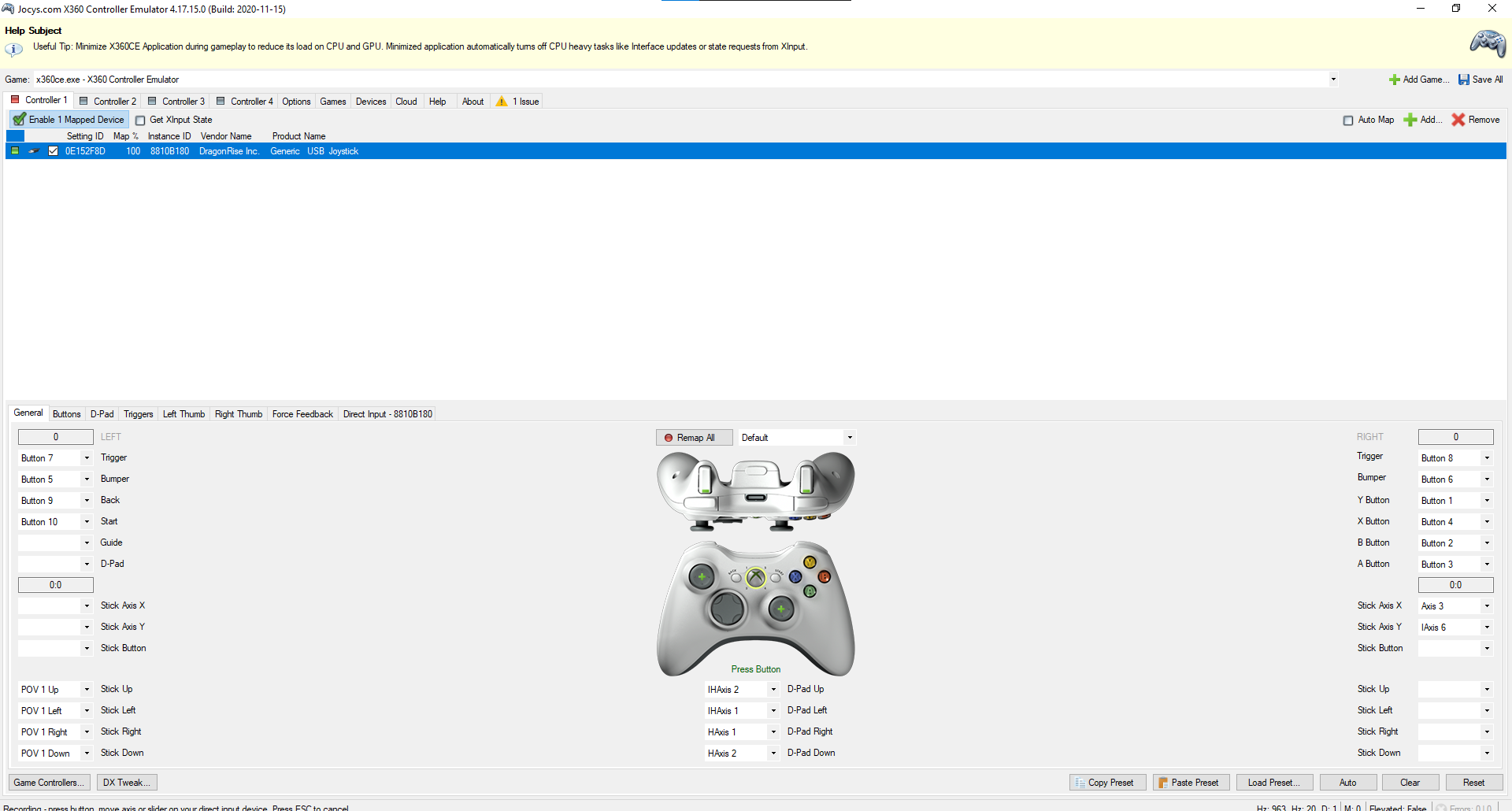Open the Guide mapping dropdown
Image resolution: width=1512 pixels, height=811 pixels.
(87, 543)
